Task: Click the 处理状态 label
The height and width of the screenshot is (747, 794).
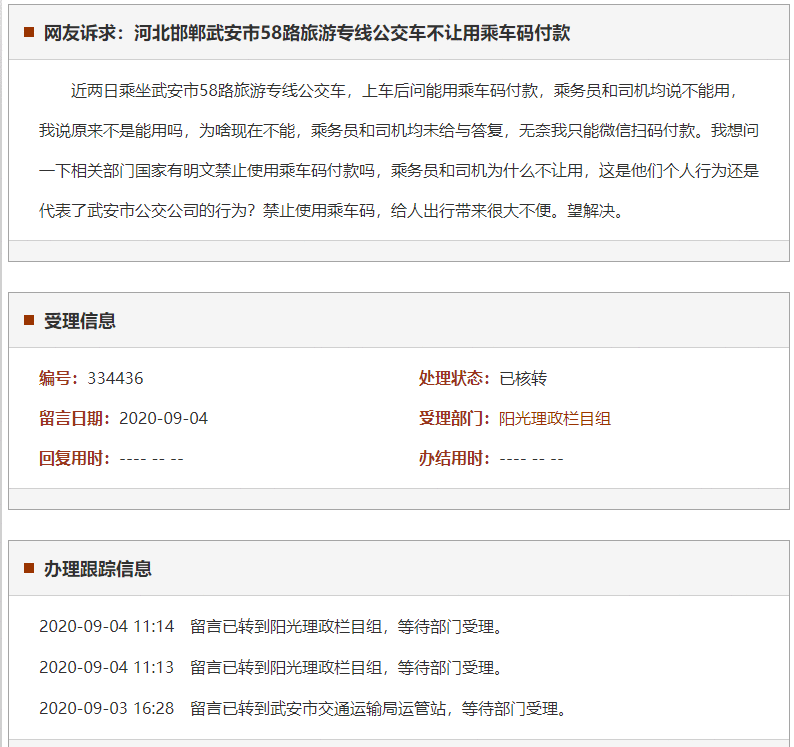Action: pos(454,378)
